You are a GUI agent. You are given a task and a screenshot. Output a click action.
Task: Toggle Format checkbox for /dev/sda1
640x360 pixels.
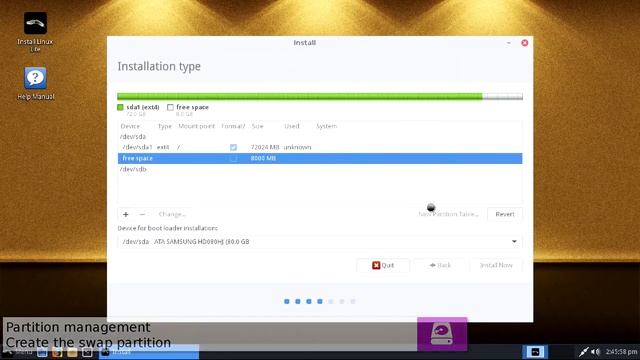click(x=233, y=147)
